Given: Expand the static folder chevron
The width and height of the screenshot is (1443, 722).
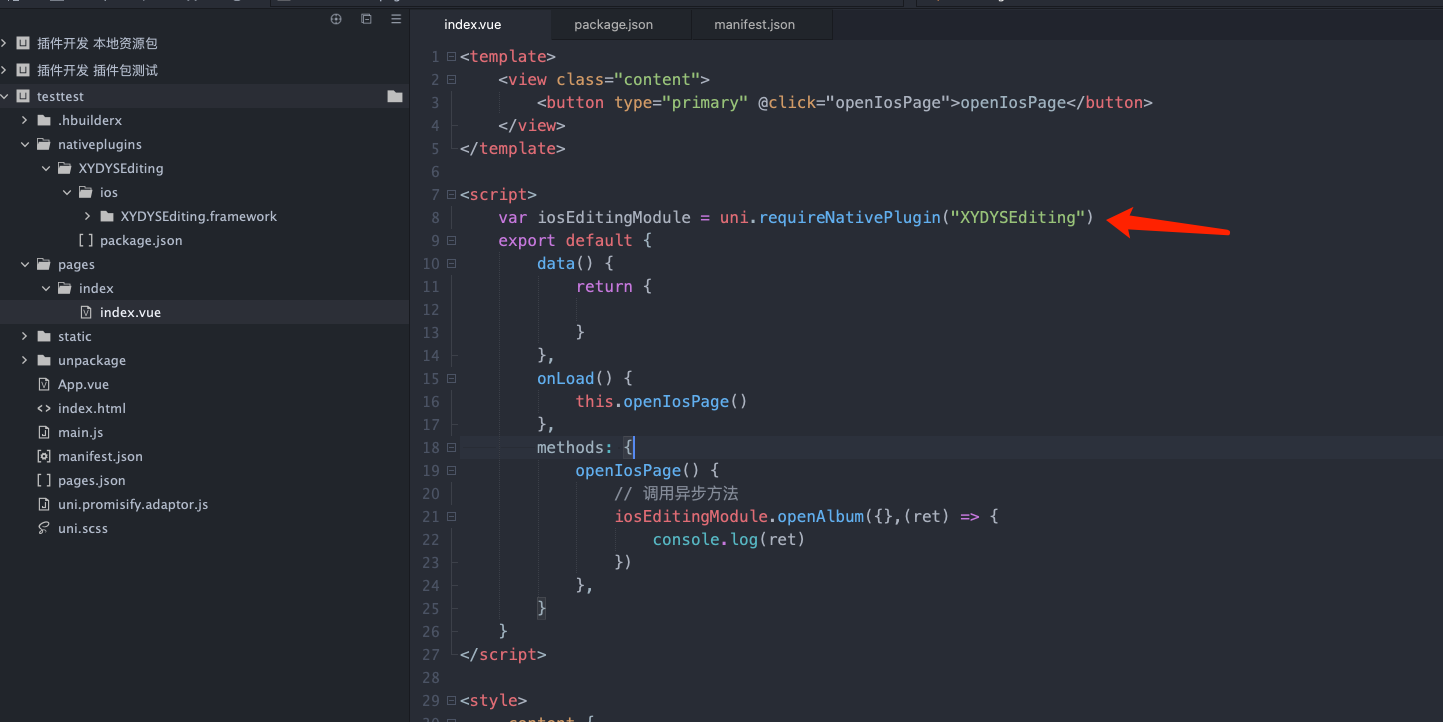Looking at the screenshot, I should click(x=25, y=336).
